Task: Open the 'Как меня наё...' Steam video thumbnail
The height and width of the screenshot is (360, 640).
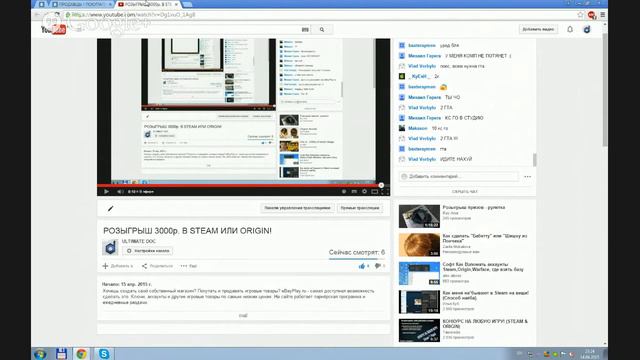Action: [419, 302]
